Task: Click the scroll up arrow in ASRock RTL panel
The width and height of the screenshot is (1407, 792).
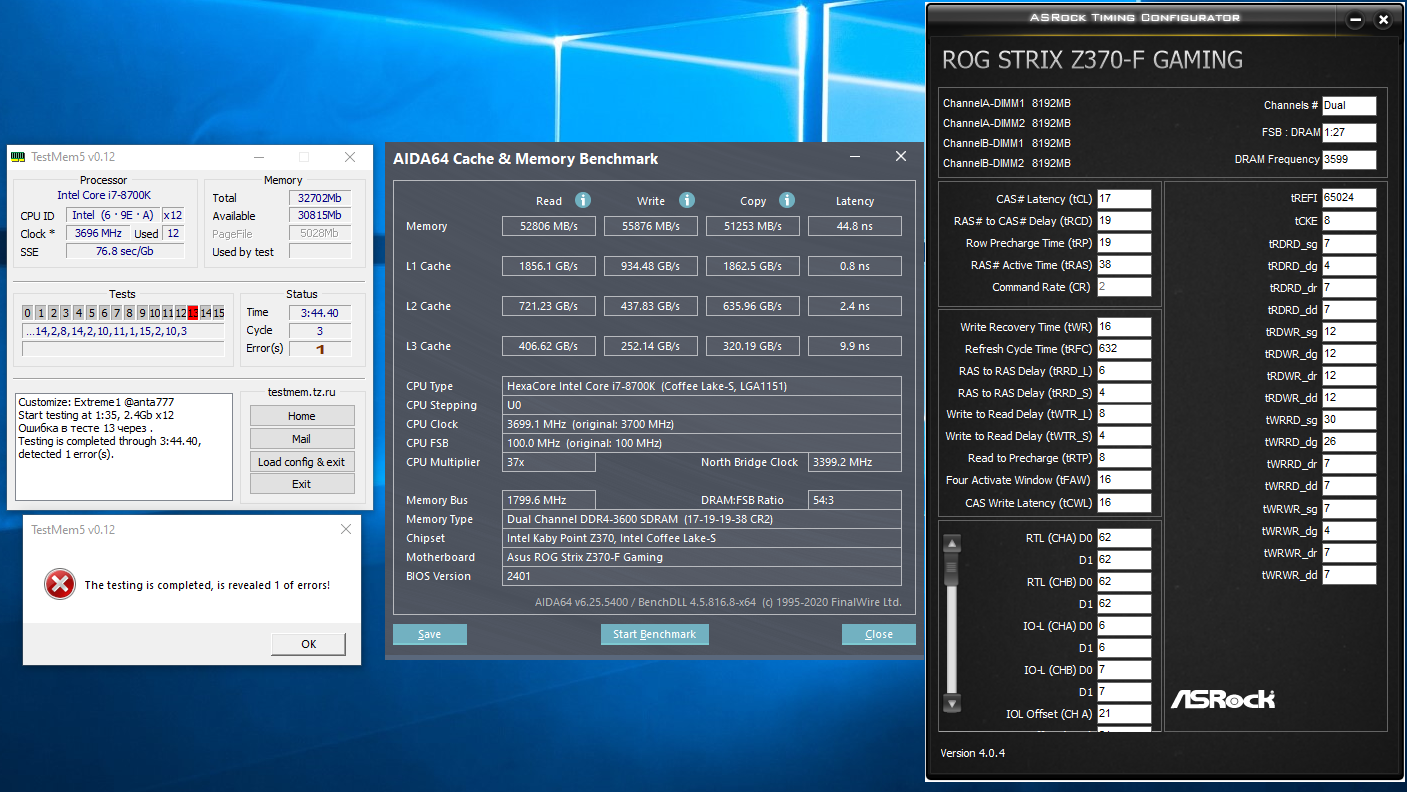Action: (952, 544)
